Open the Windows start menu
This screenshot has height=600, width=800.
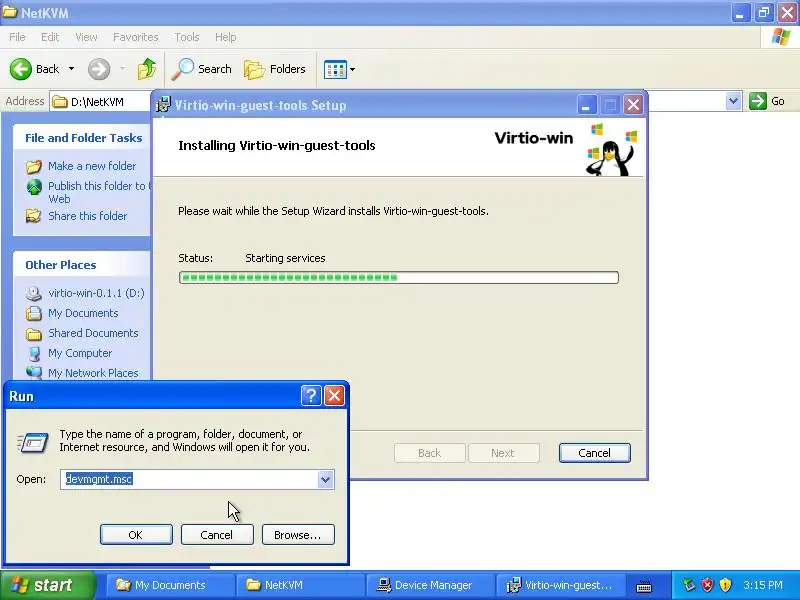[x=47, y=585]
